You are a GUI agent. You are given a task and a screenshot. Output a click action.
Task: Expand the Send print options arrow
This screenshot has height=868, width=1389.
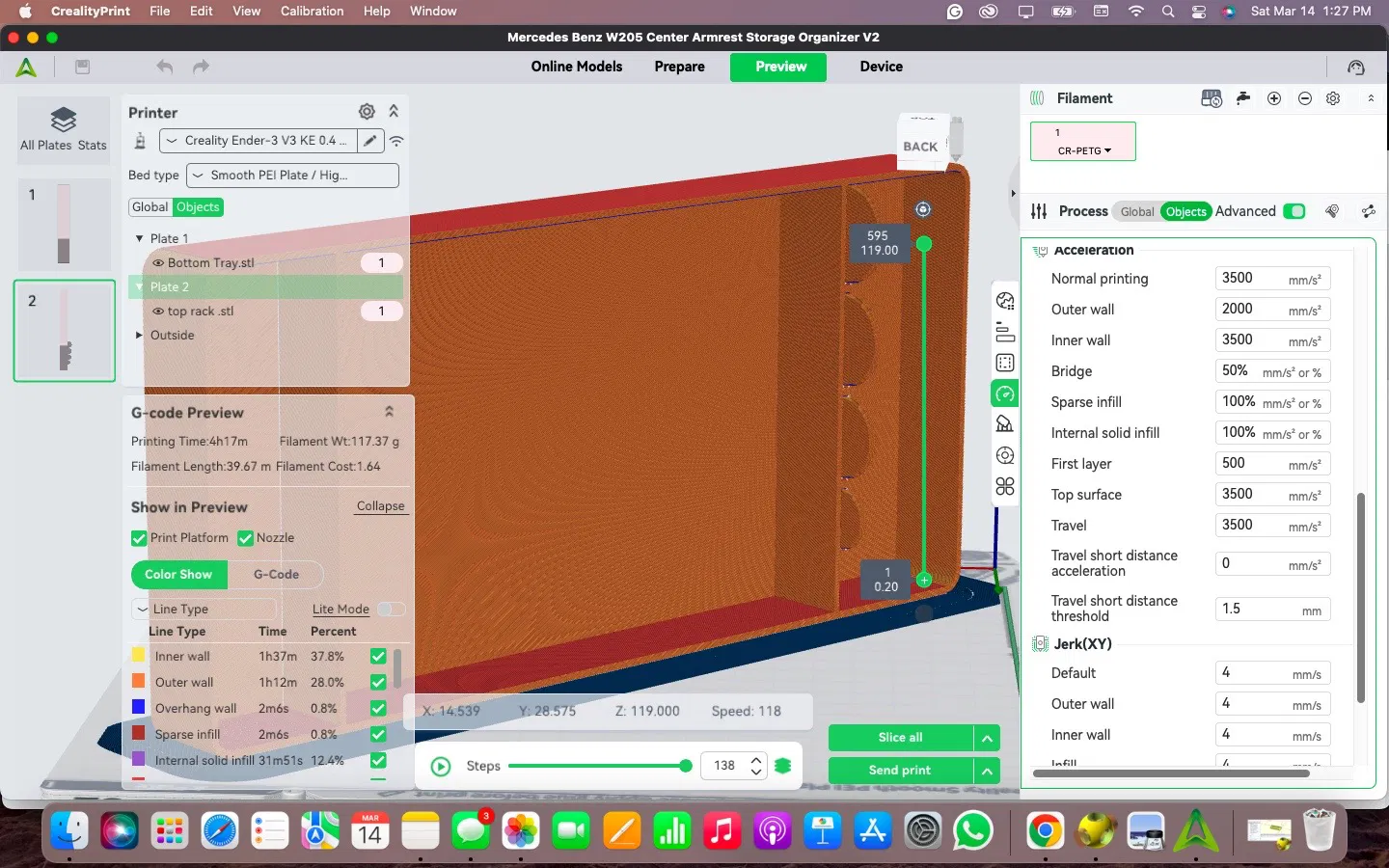(987, 771)
